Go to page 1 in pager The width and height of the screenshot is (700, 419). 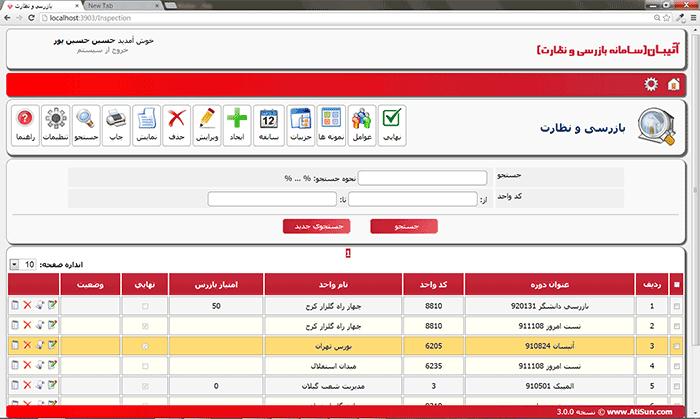348,253
